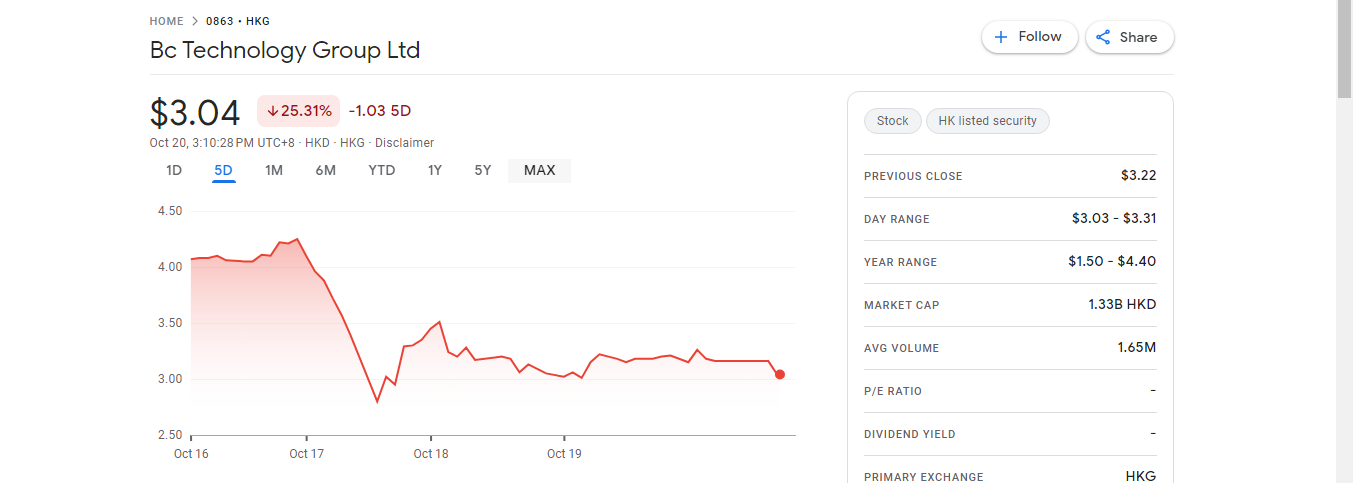Click the $1.50 - $4.40 year range value
This screenshot has height=483, width=1353.
pyautogui.click(x=1112, y=261)
